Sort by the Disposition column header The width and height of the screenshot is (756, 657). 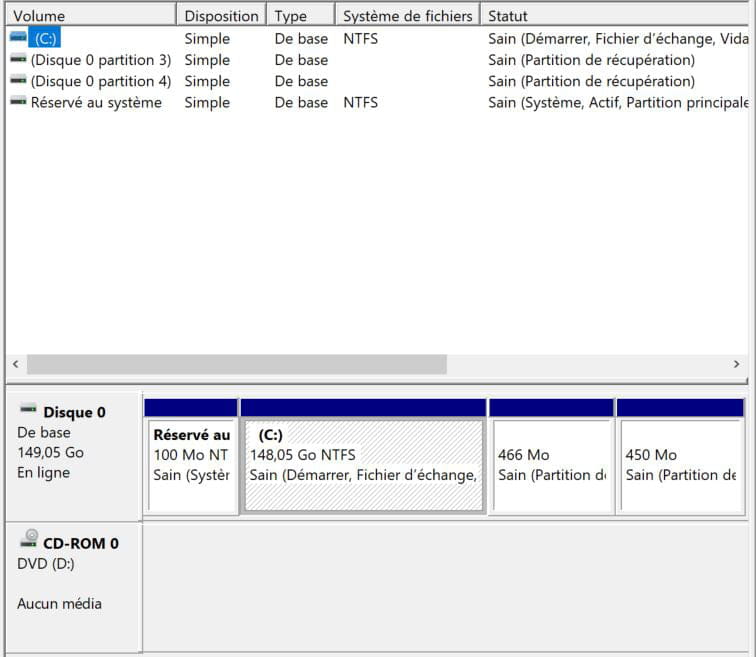(x=221, y=15)
